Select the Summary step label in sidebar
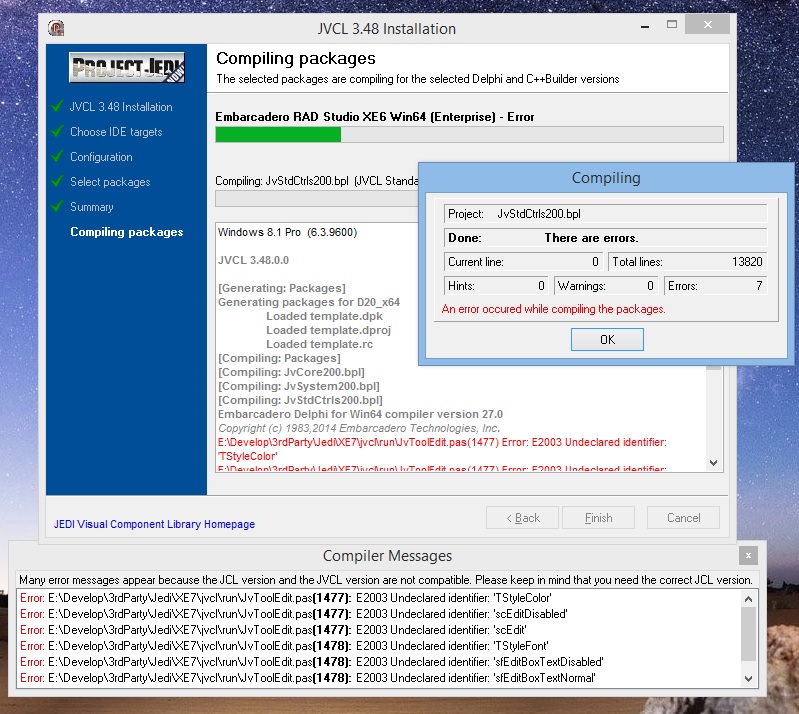This screenshot has width=799, height=714. coord(91,207)
